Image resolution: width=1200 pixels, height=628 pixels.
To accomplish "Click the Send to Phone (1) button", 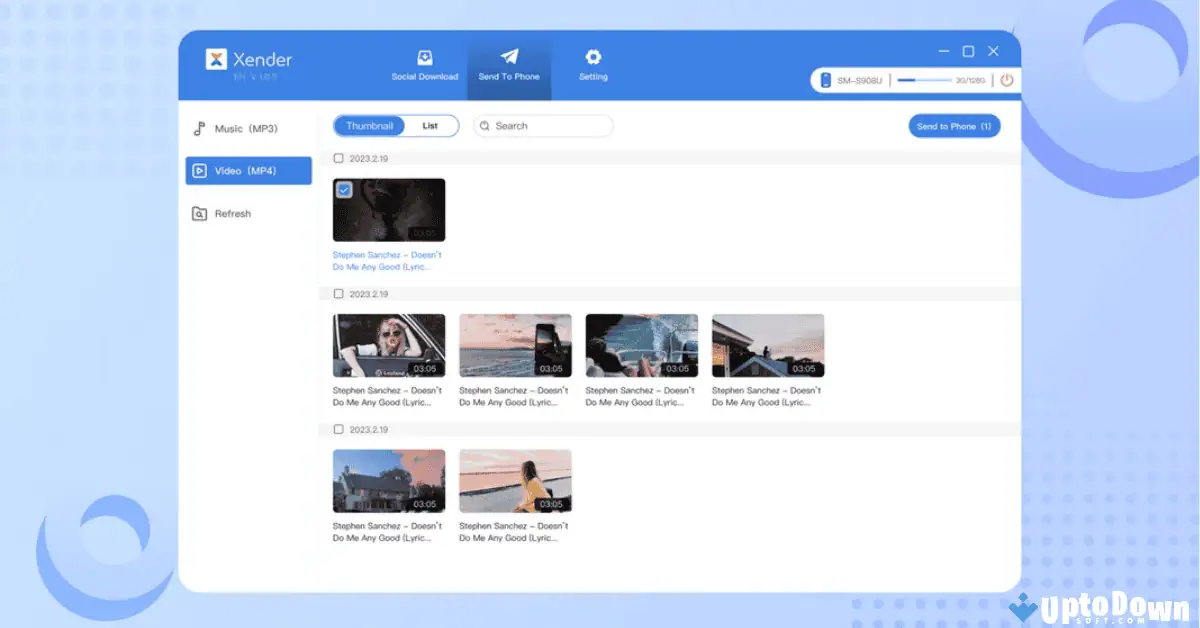I will pyautogui.click(x=954, y=126).
